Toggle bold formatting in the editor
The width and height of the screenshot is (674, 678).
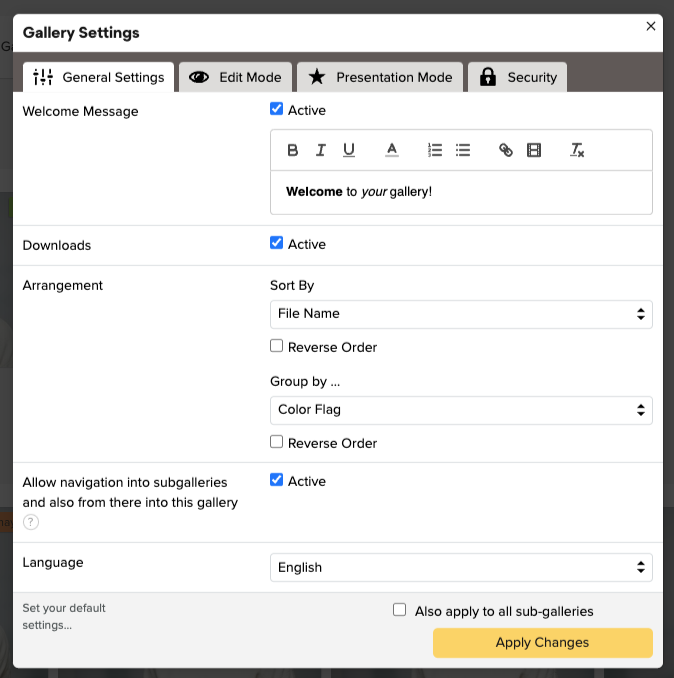pos(293,150)
